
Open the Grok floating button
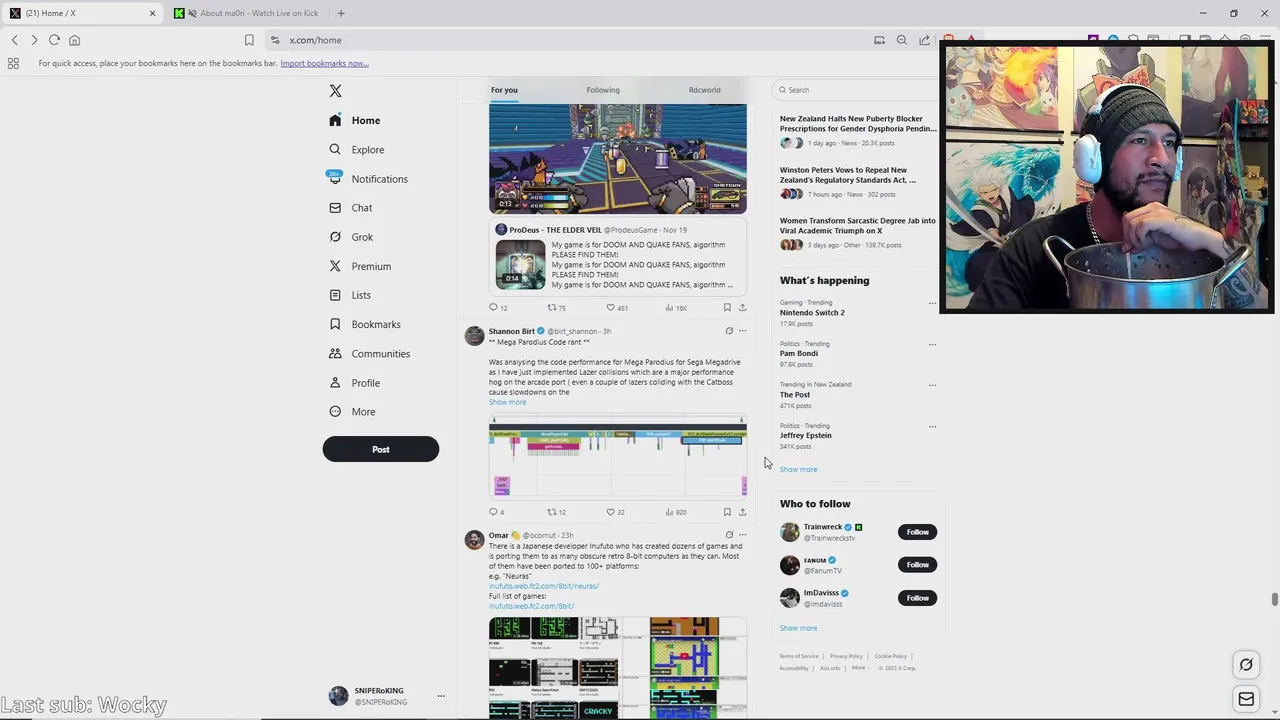[x=1246, y=664]
